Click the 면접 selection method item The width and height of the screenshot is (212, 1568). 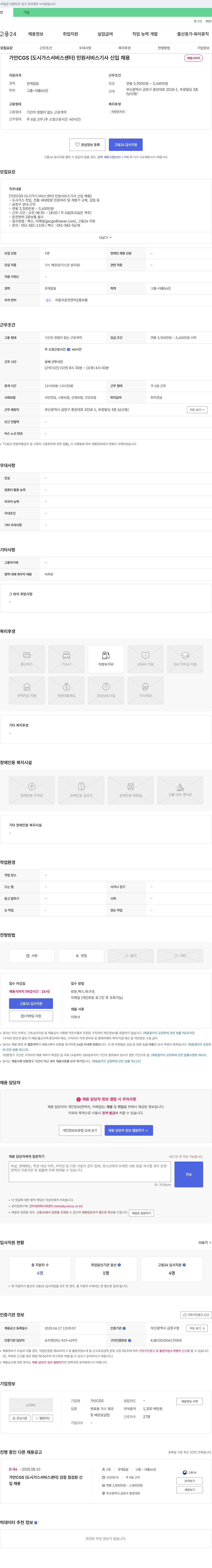pyautogui.click(x=81, y=956)
